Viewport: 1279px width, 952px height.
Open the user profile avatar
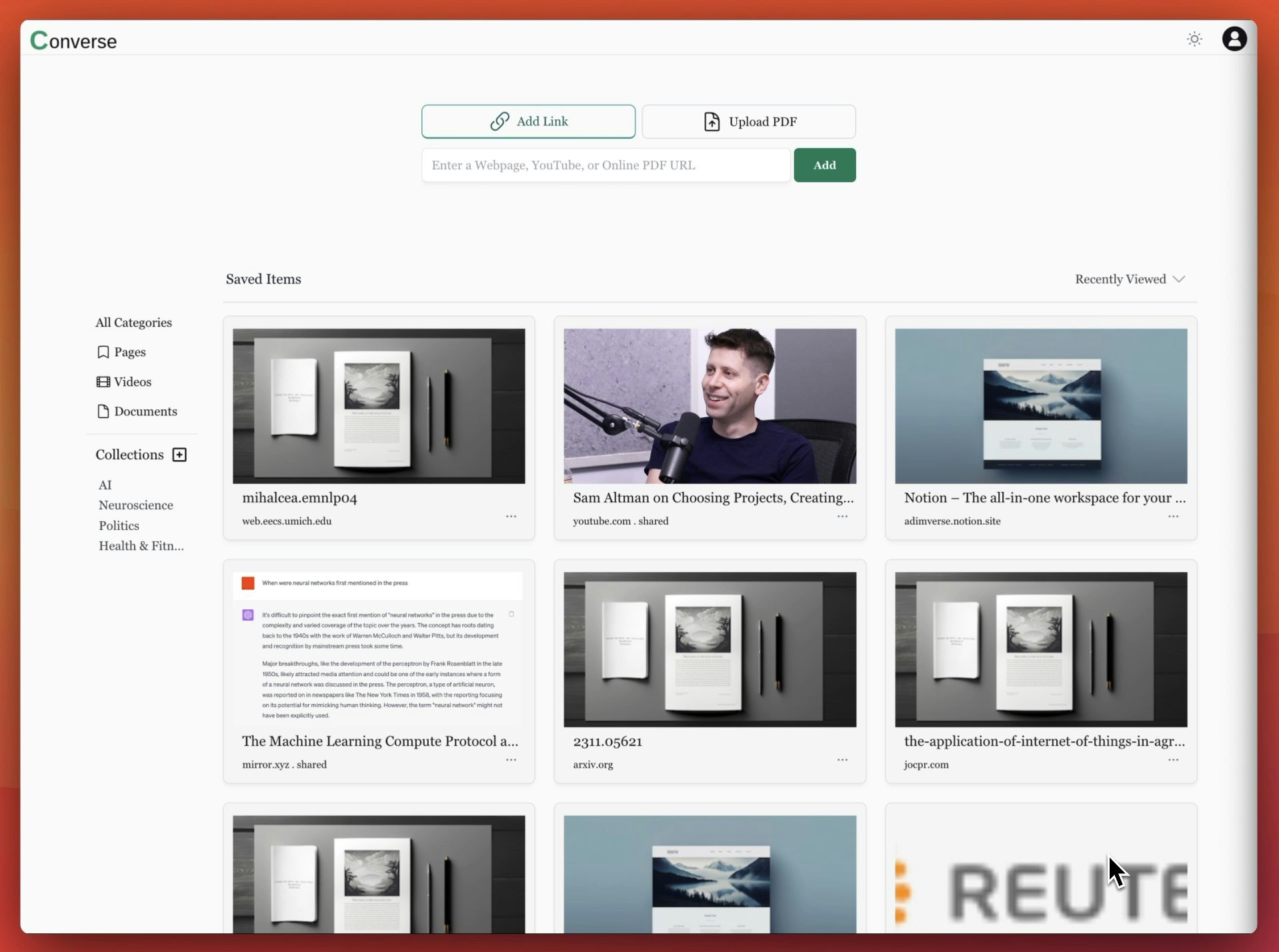tap(1234, 39)
